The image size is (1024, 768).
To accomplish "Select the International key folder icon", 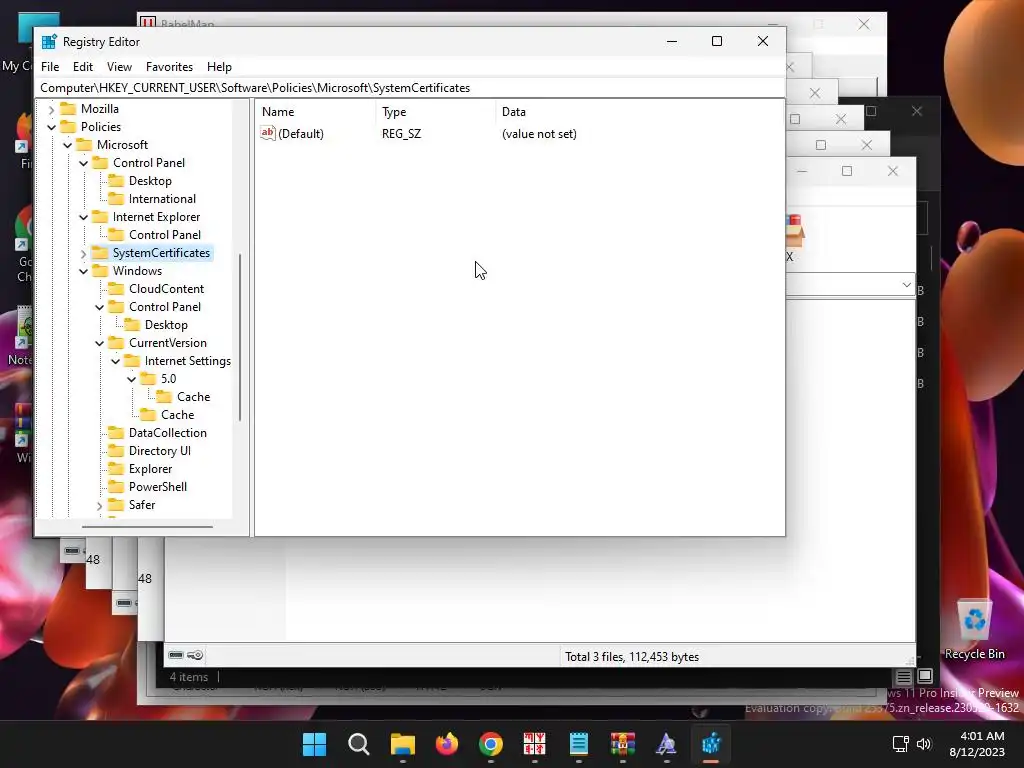I will [116, 199].
